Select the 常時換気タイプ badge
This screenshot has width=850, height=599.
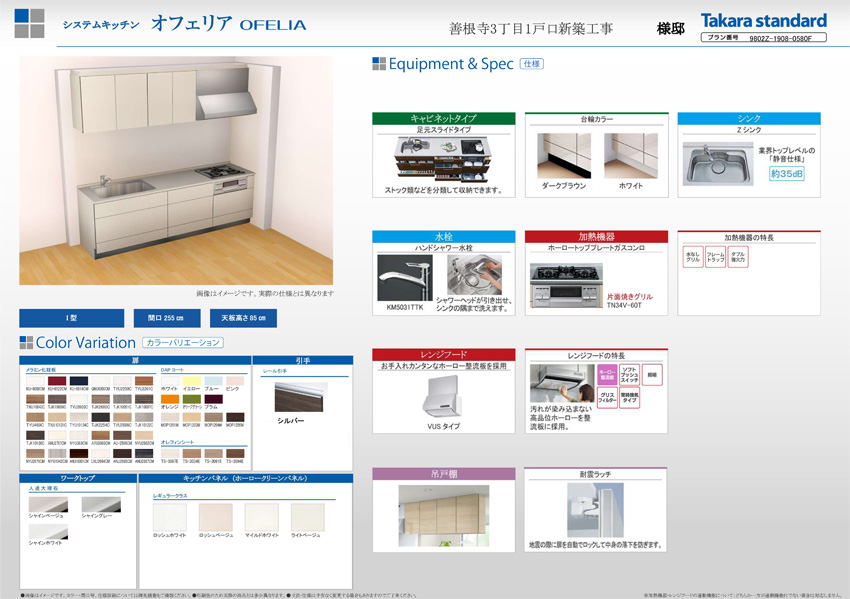[x=629, y=398]
